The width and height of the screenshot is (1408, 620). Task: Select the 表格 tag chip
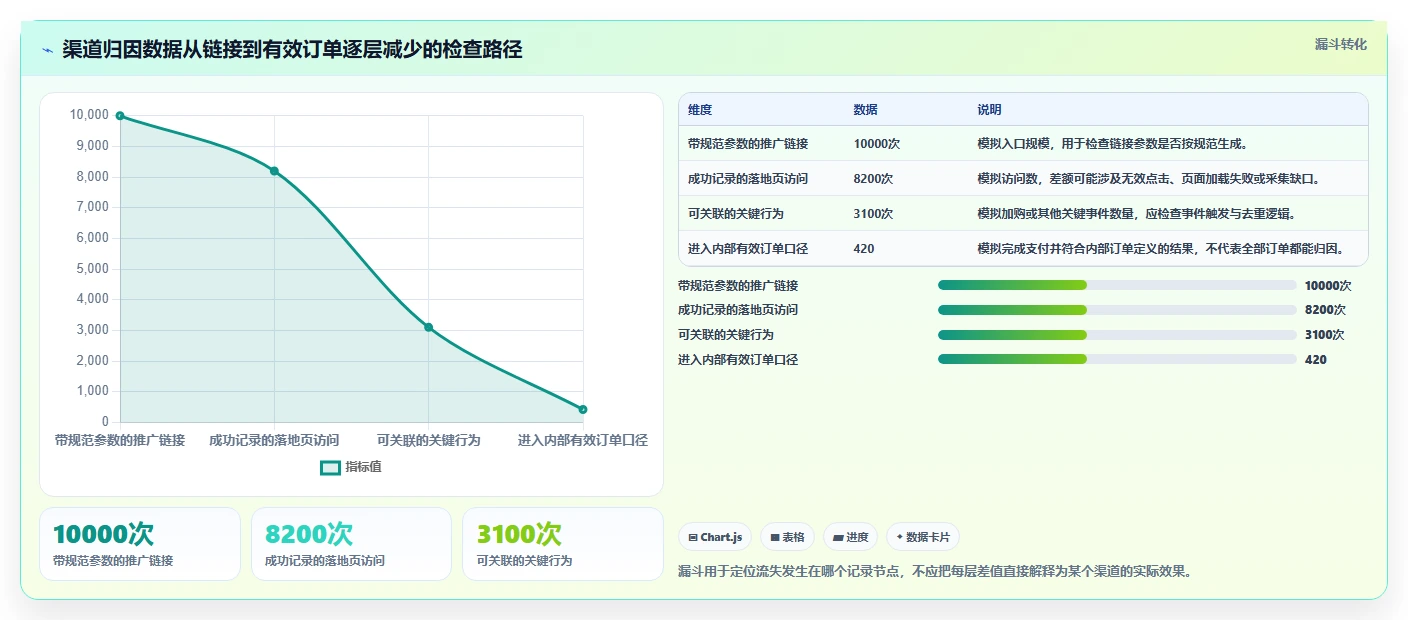tap(787, 537)
